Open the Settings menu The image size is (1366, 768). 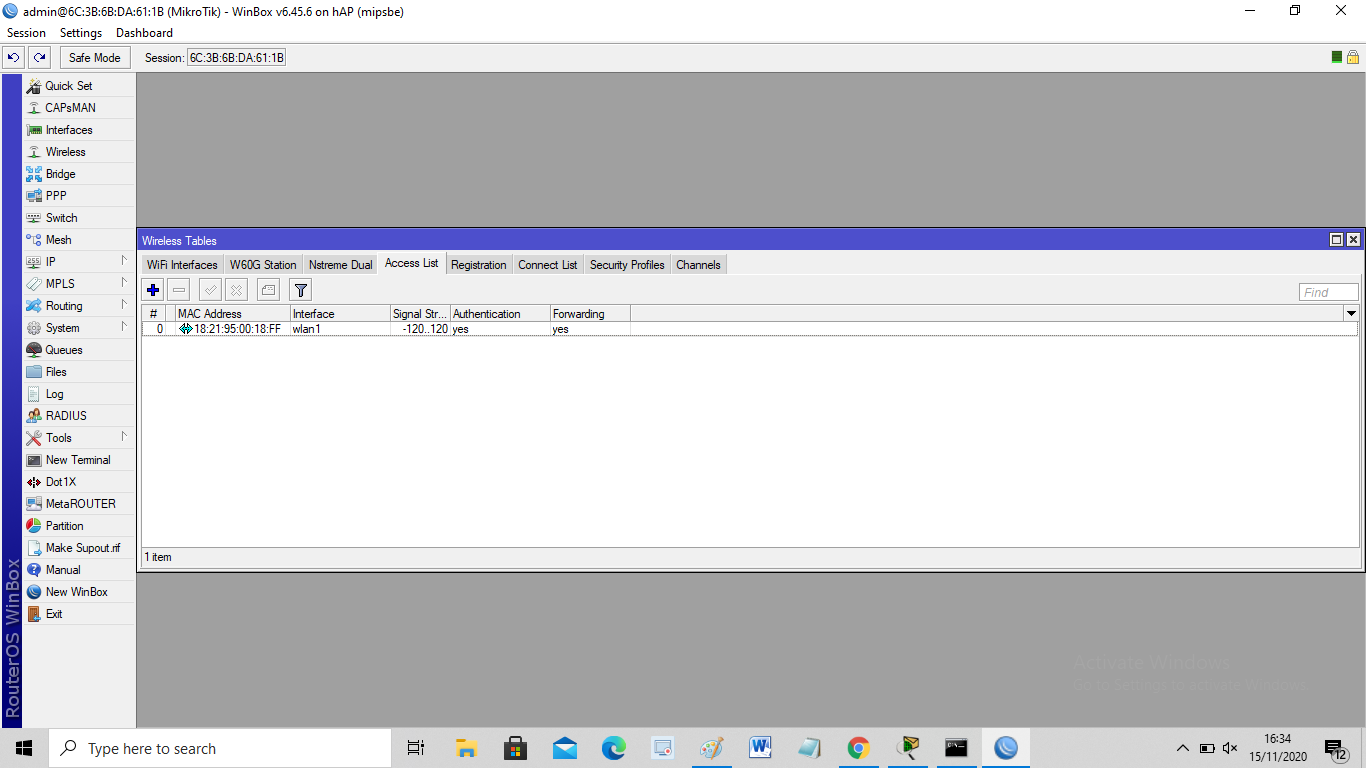coord(81,33)
